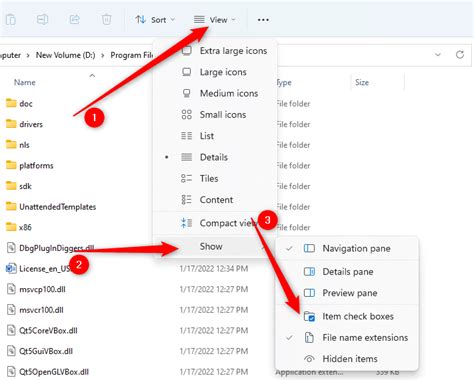Click the Size column header
The width and height of the screenshot is (474, 380).
[362, 82]
